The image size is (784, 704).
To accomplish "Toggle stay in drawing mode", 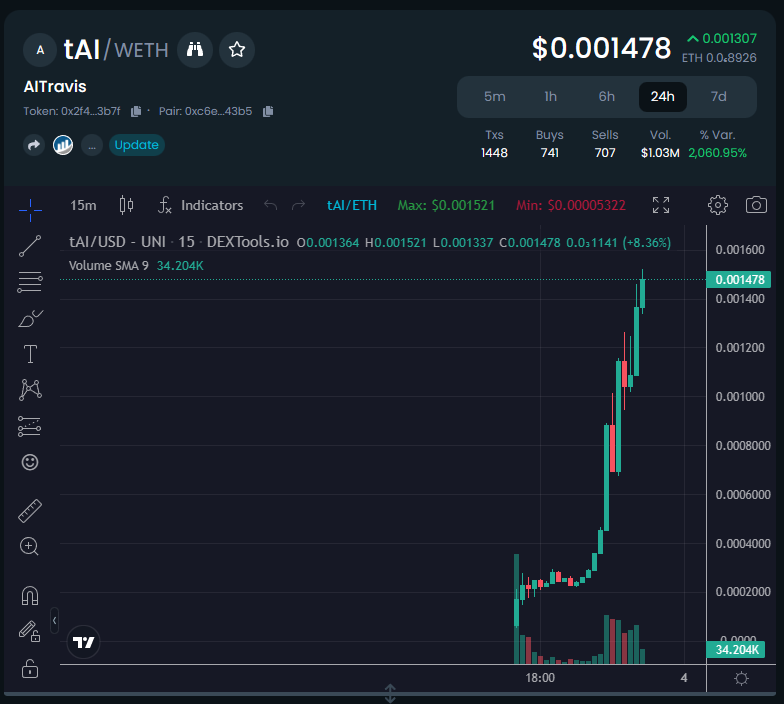I will [30, 632].
